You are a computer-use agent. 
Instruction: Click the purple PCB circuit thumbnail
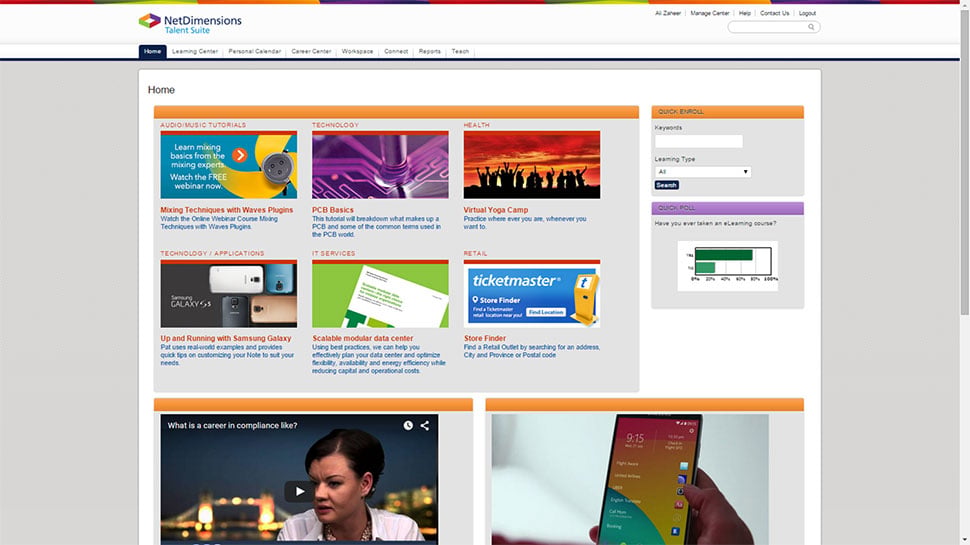coord(380,165)
